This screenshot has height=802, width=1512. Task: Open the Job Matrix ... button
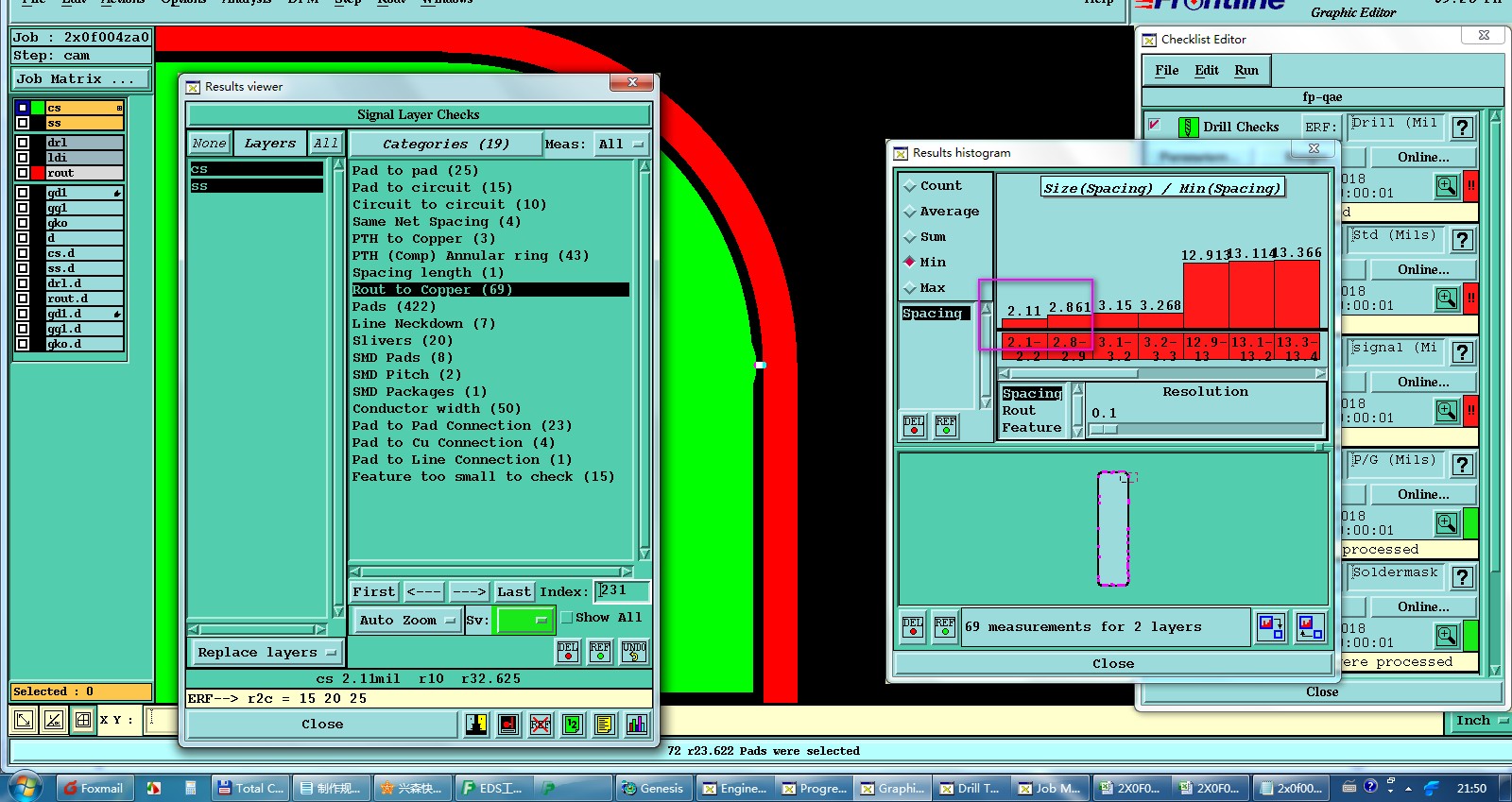(80, 79)
